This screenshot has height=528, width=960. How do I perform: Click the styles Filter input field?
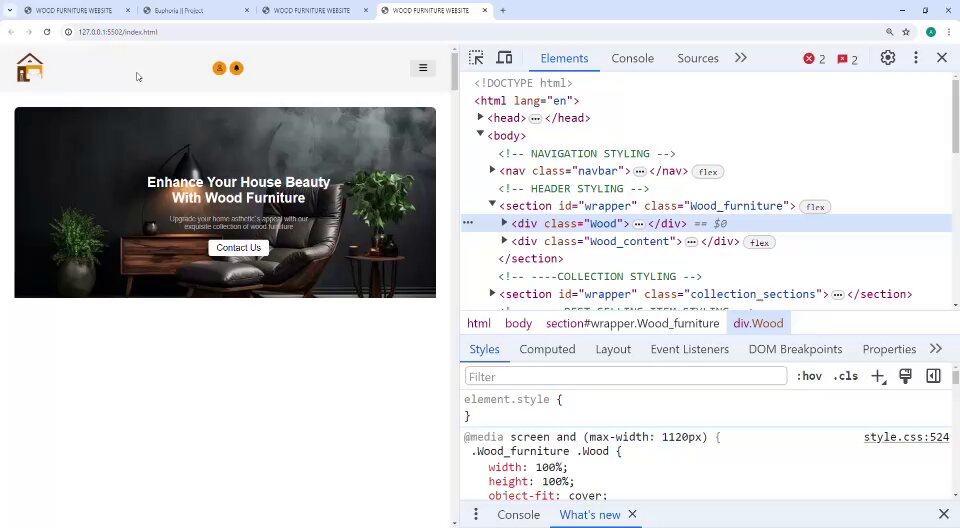pyautogui.click(x=626, y=376)
